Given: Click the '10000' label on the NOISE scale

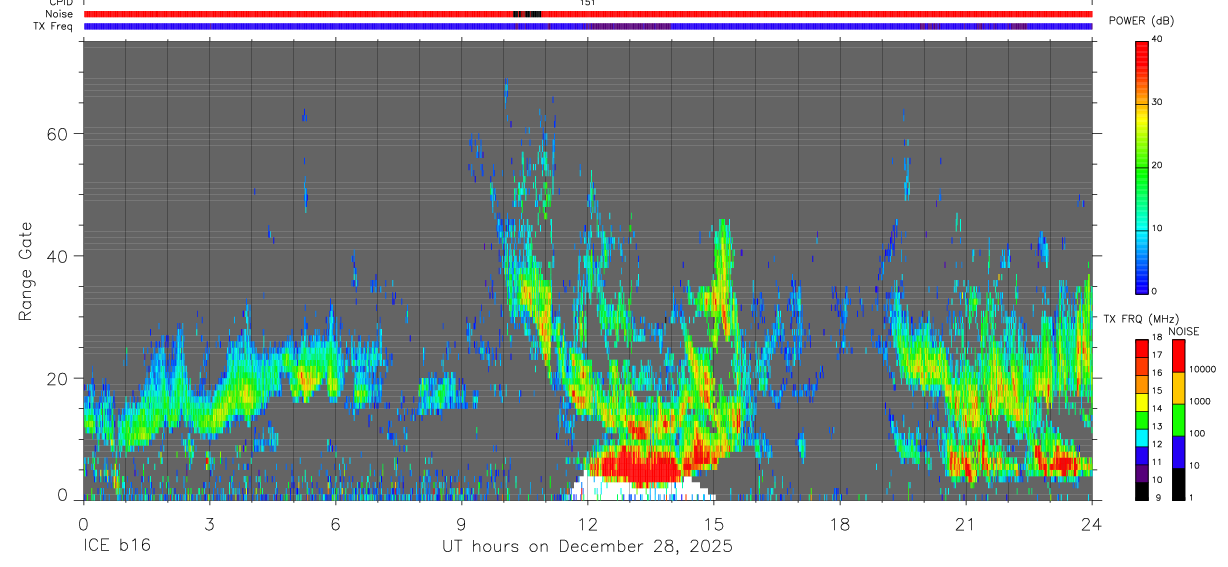Looking at the screenshot, I should 1201,370.
